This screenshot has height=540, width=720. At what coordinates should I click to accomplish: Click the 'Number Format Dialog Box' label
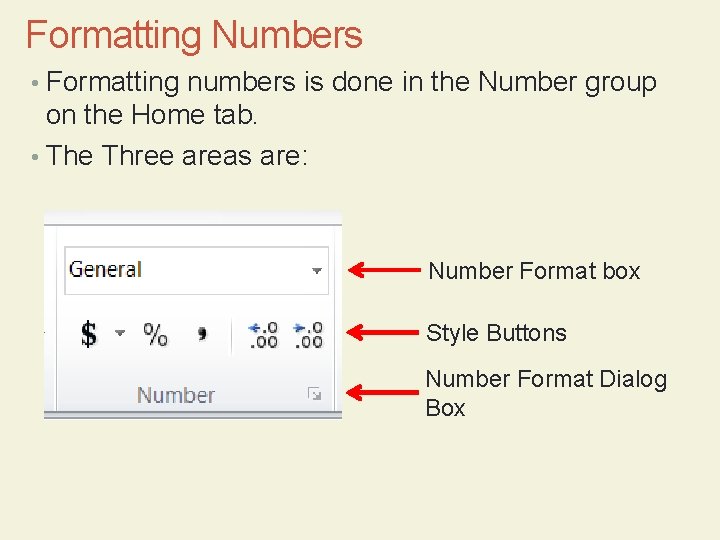pyautogui.click(x=546, y=393)
